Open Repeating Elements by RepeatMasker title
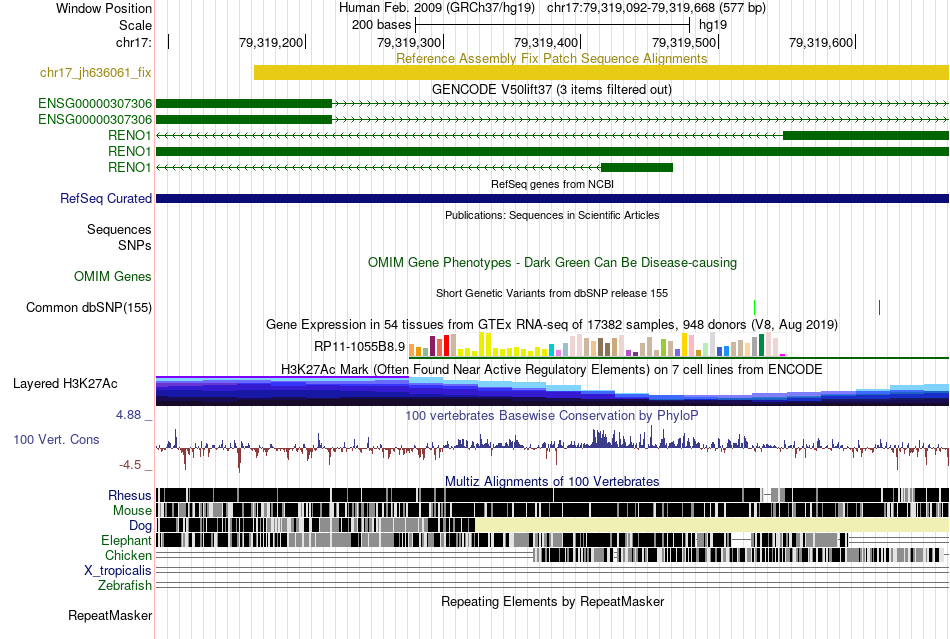The image size is (950, 639). point(552,602)
